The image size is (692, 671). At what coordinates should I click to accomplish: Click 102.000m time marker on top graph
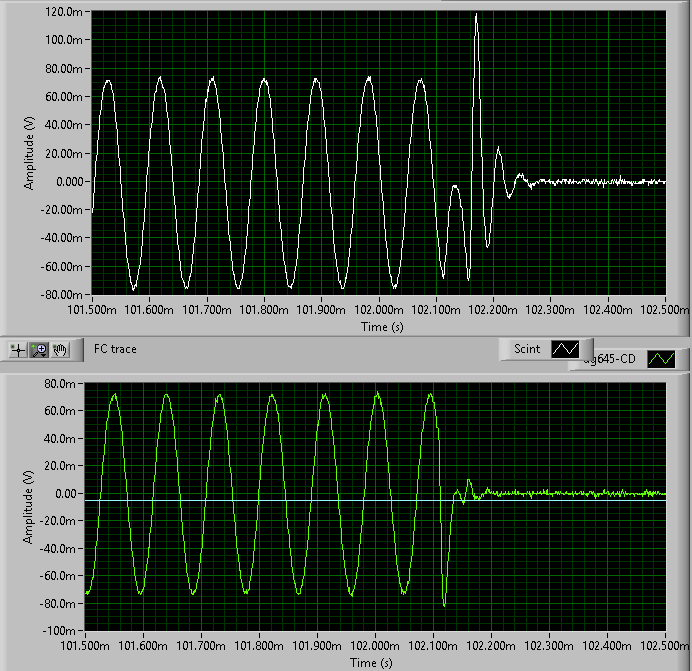coord(379,310)
